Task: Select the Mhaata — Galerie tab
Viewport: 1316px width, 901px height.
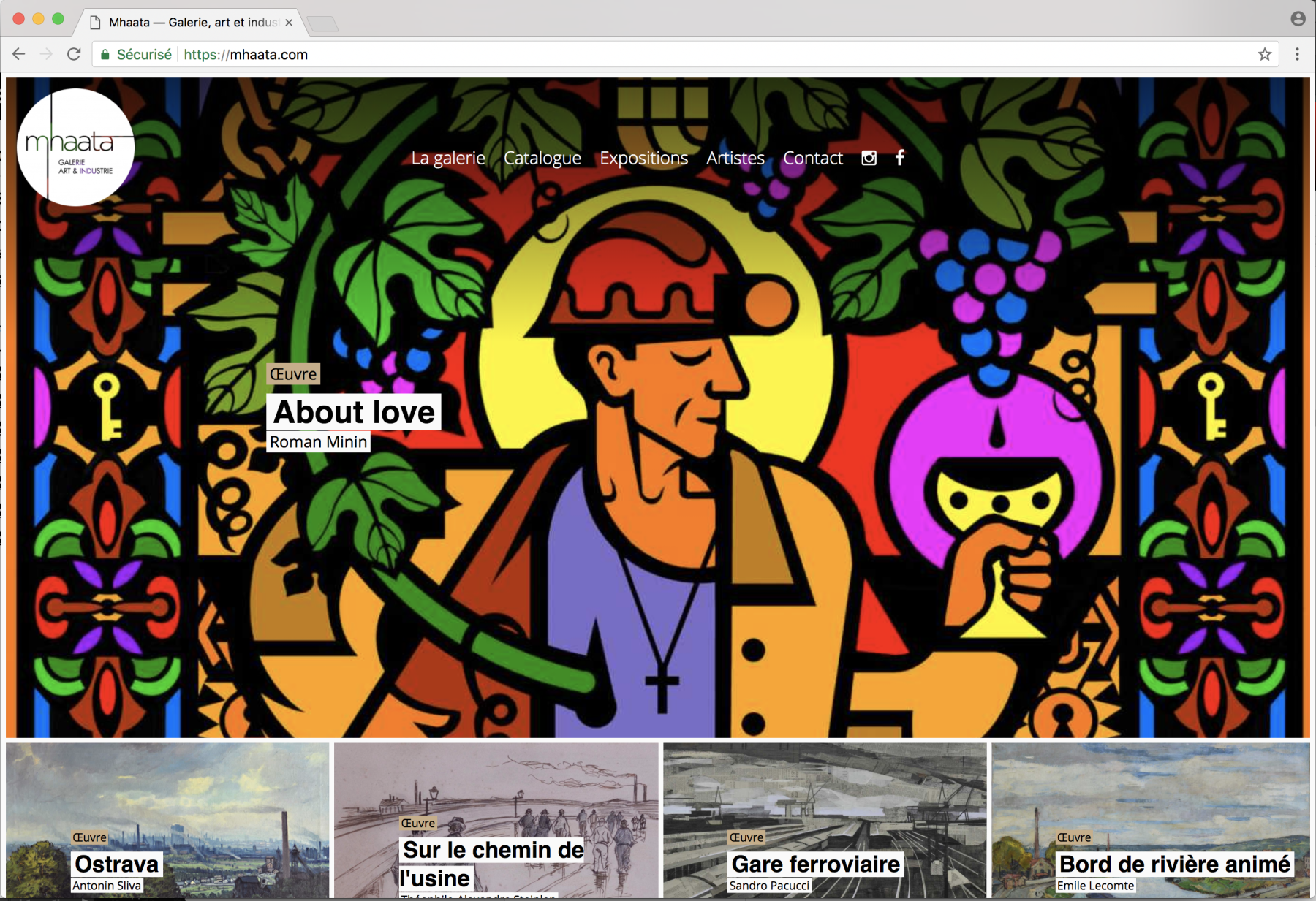Action: click(190, 23)
